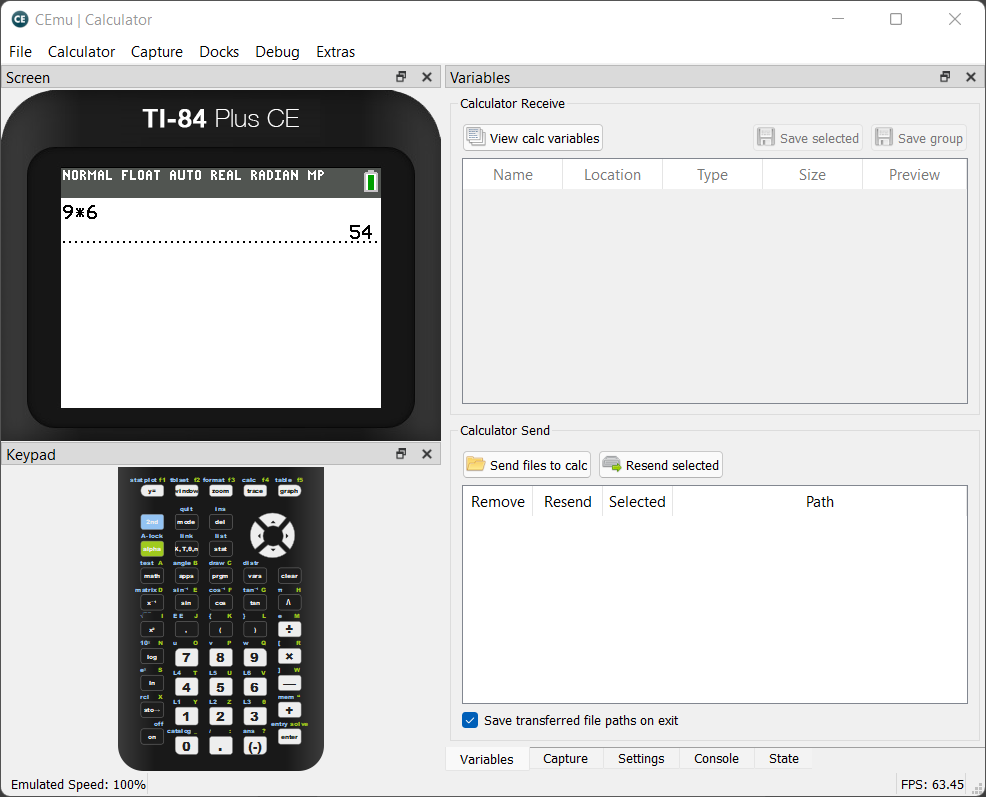Close the Screen dock panel
Viewport: 986px width, 797px height.
coord(427,77)
